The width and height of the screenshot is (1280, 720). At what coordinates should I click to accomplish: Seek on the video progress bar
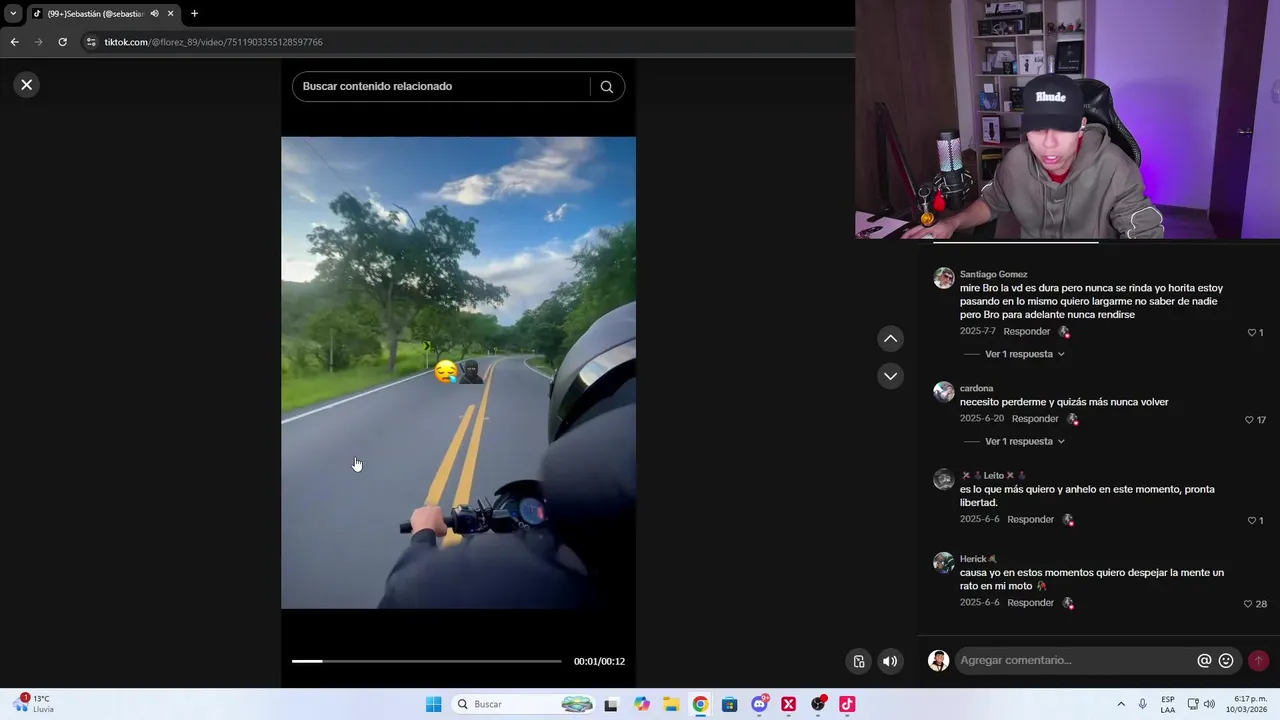pos(427,661)
